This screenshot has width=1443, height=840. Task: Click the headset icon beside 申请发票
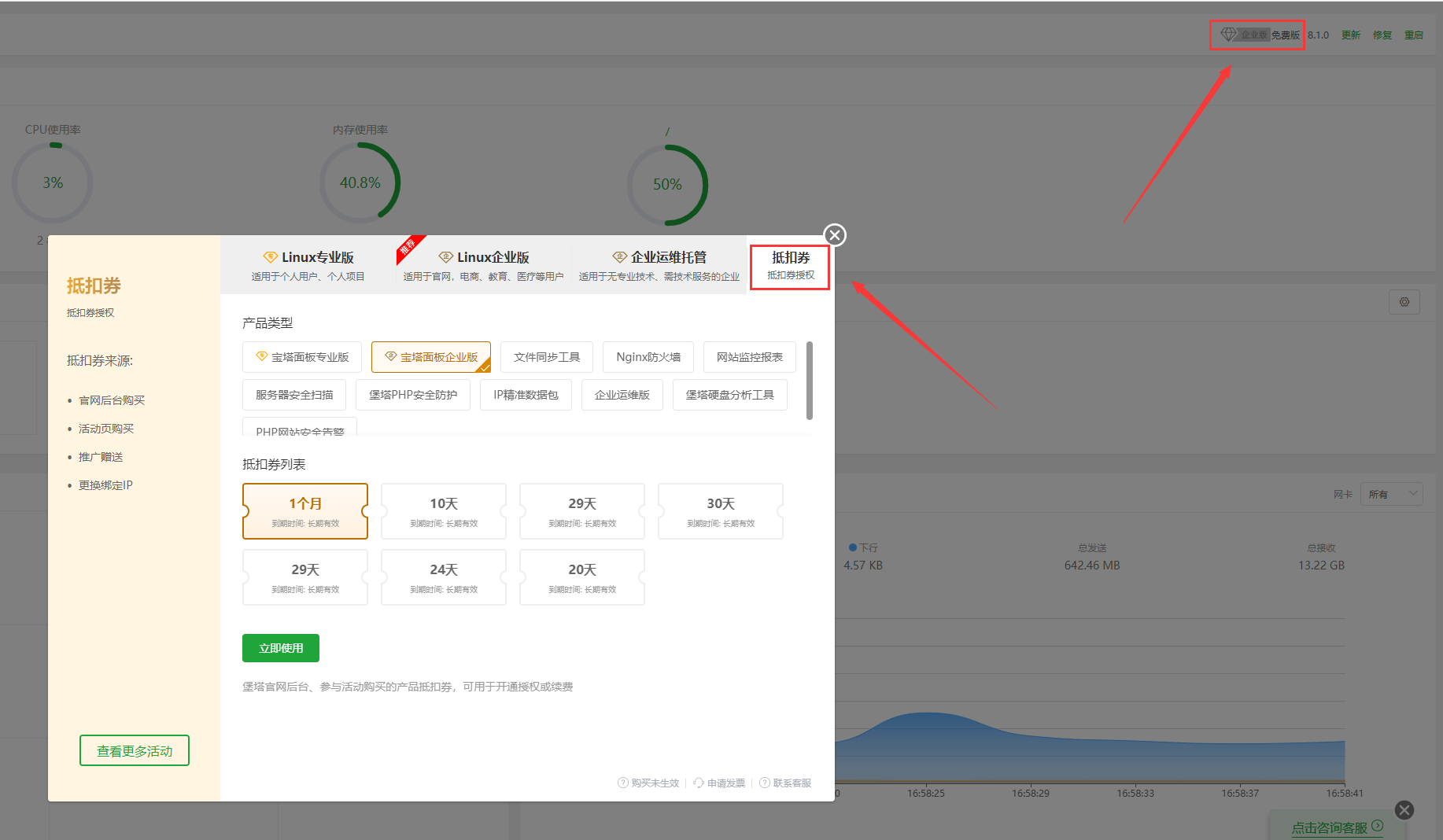699,783
